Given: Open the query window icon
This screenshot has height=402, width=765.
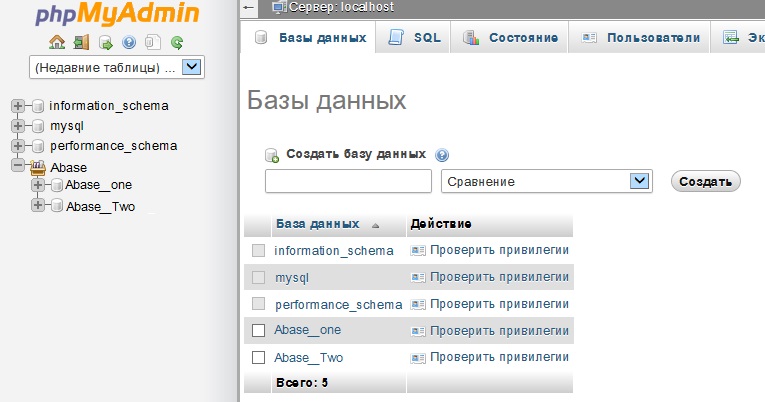Looking at the screenshot, I should pos(105,42).
